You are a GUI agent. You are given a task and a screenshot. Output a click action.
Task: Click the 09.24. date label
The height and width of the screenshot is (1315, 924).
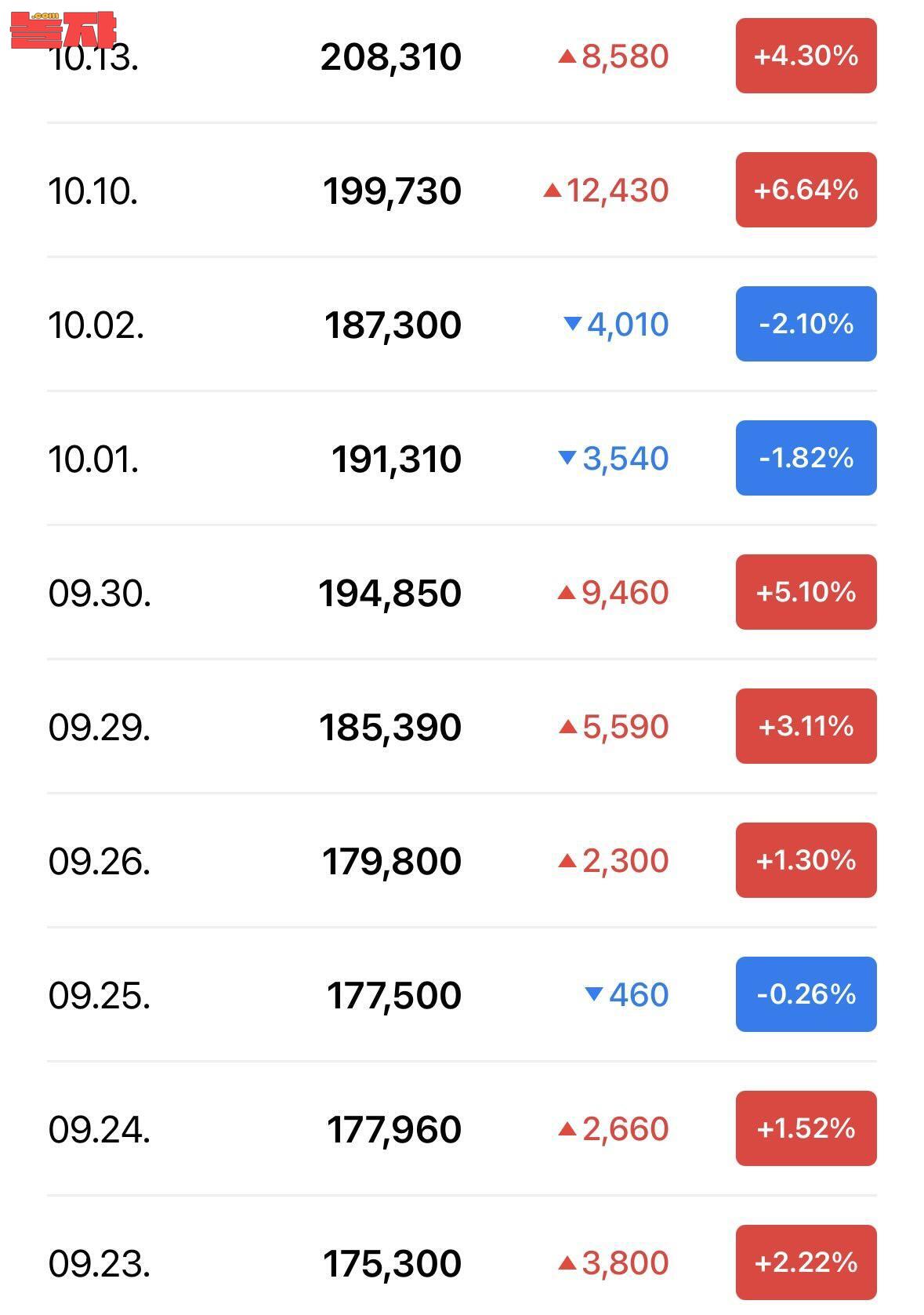(99, 1130)
